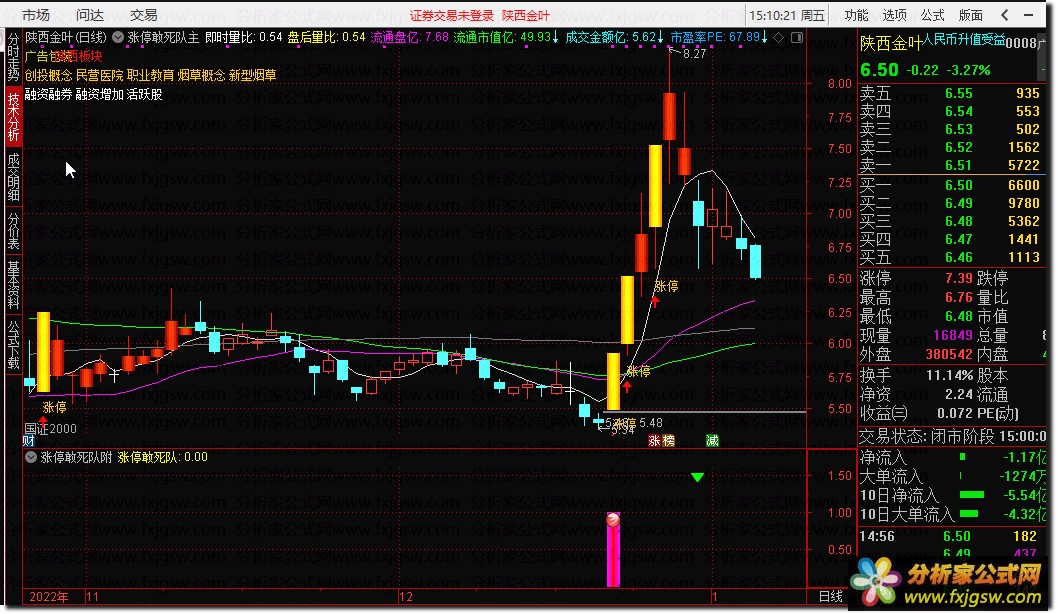Click the 新型烟草 concept tag
The height and width of the screenshot is (614, 1058).
252,76
